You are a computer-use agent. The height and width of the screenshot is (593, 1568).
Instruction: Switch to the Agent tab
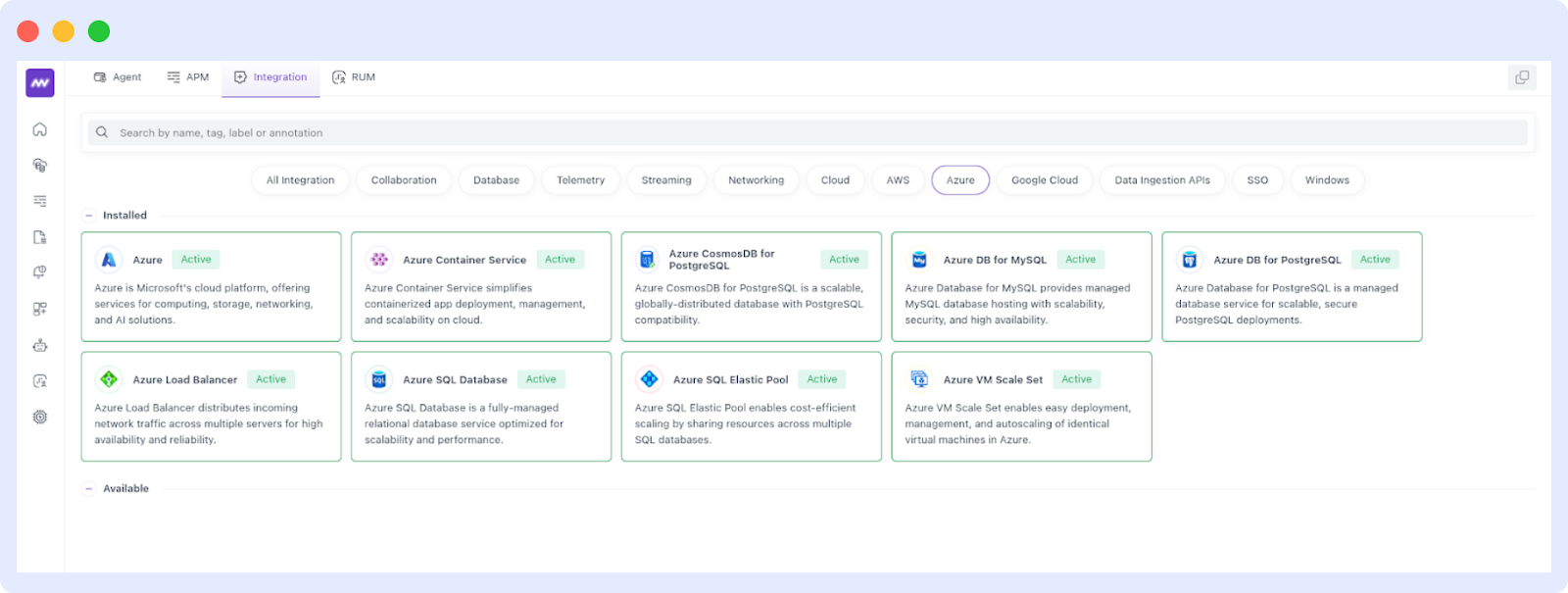pyautogui.click(x=118, y=77)
